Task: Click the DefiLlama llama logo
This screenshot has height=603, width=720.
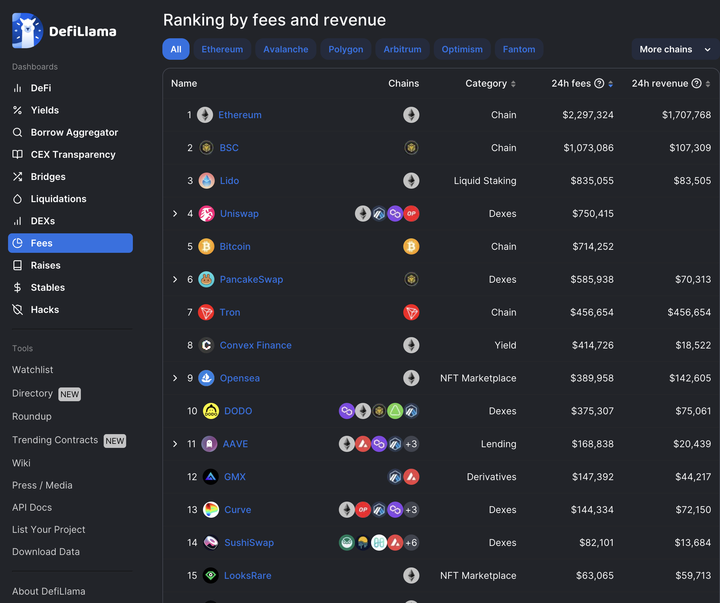Action: 27,31
